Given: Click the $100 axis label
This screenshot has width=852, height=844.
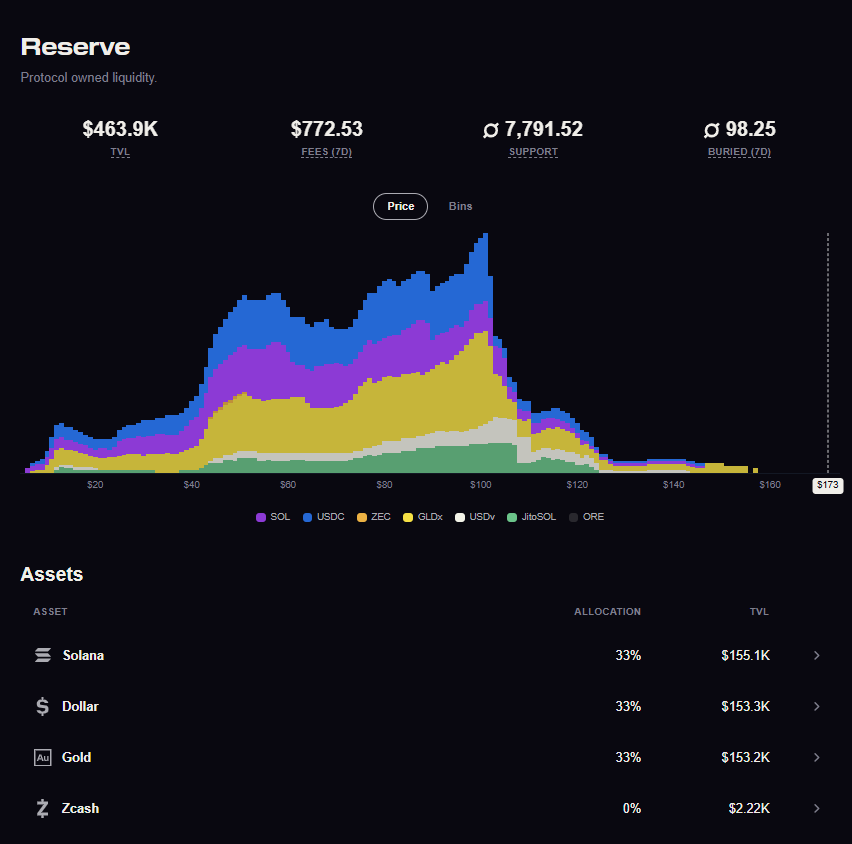Looking at the screenshot, I should [x=481, y=485].
